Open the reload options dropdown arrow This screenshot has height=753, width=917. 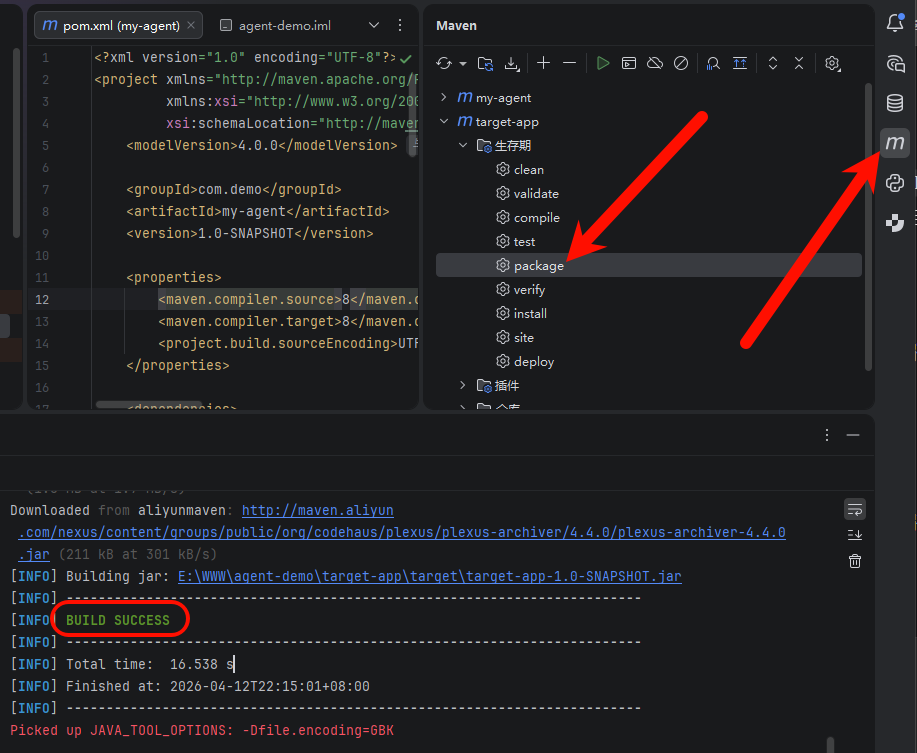(463, 63)
